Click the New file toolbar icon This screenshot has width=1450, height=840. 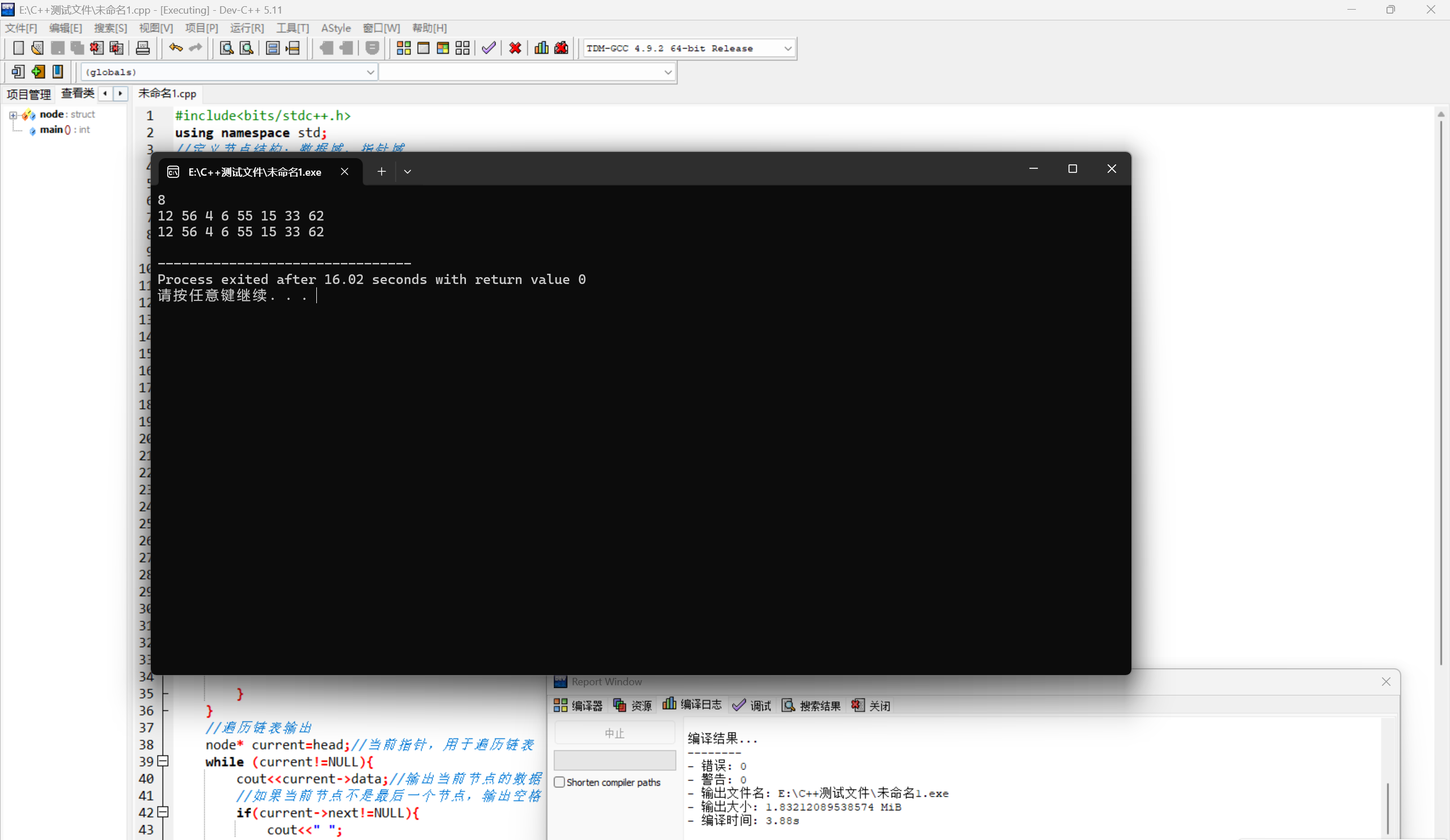18,48
